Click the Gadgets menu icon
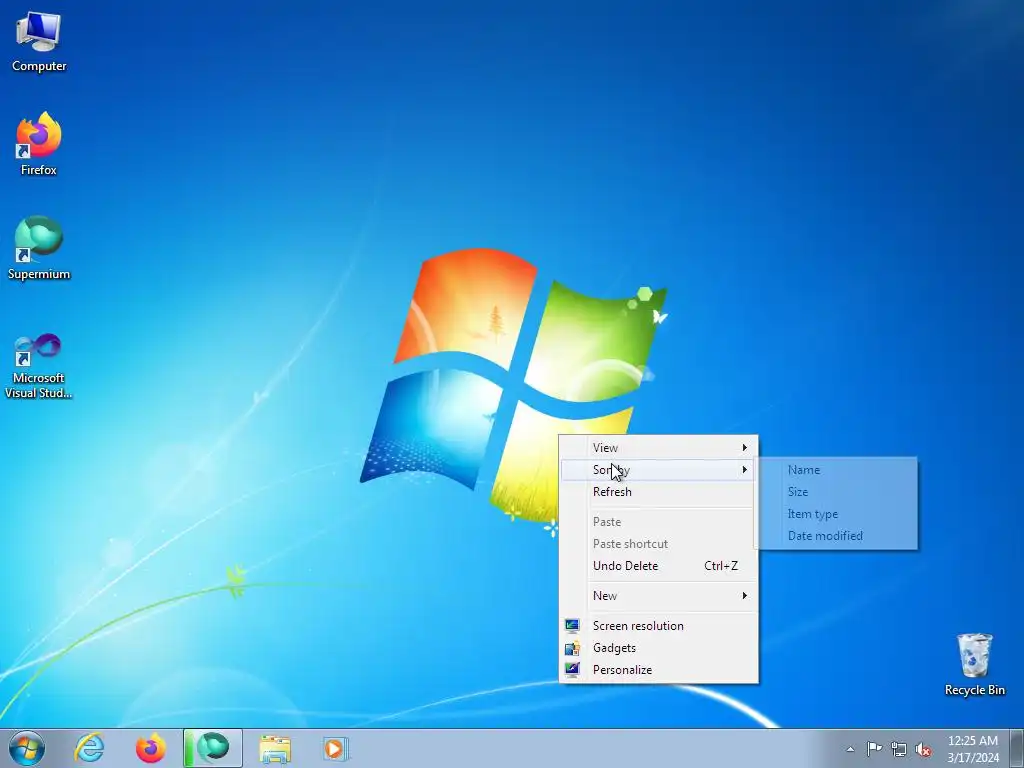Screen dimensions: 1024x768 point(572,648)
